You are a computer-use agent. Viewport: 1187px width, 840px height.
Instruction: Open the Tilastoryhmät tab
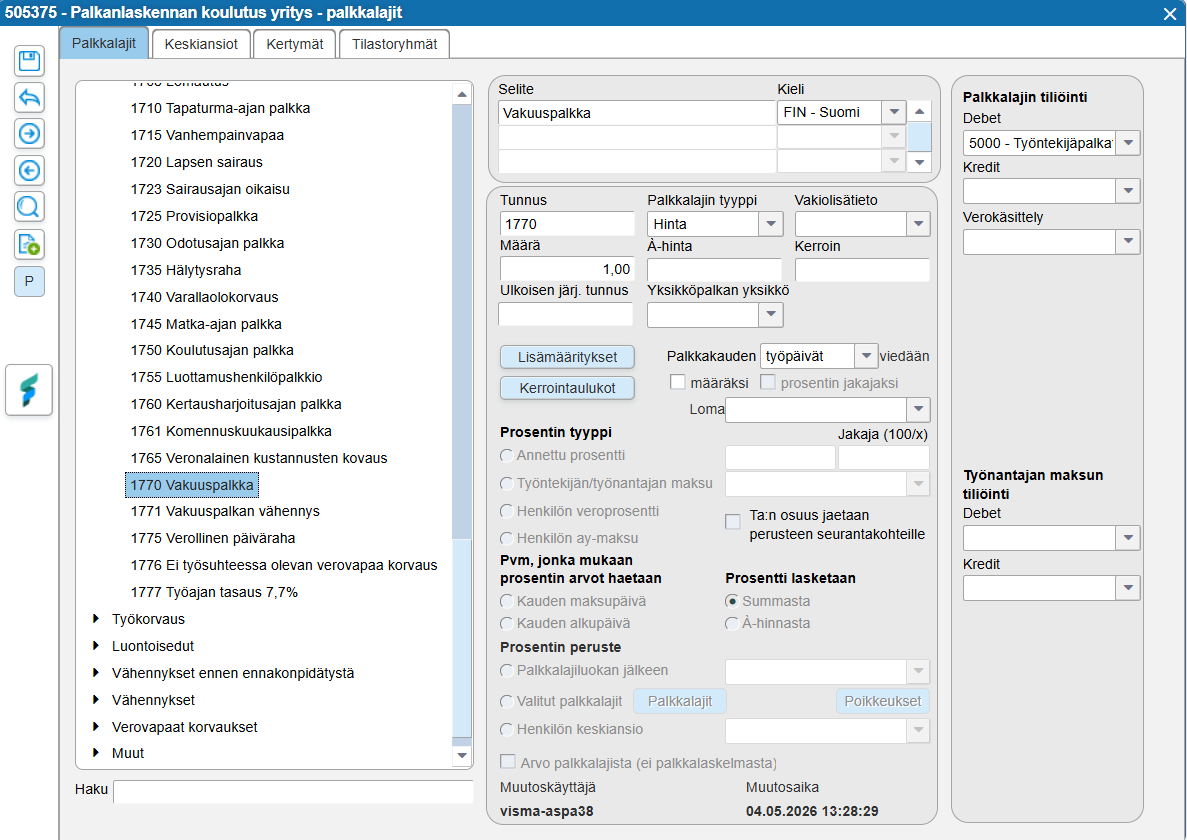[394, 44]
